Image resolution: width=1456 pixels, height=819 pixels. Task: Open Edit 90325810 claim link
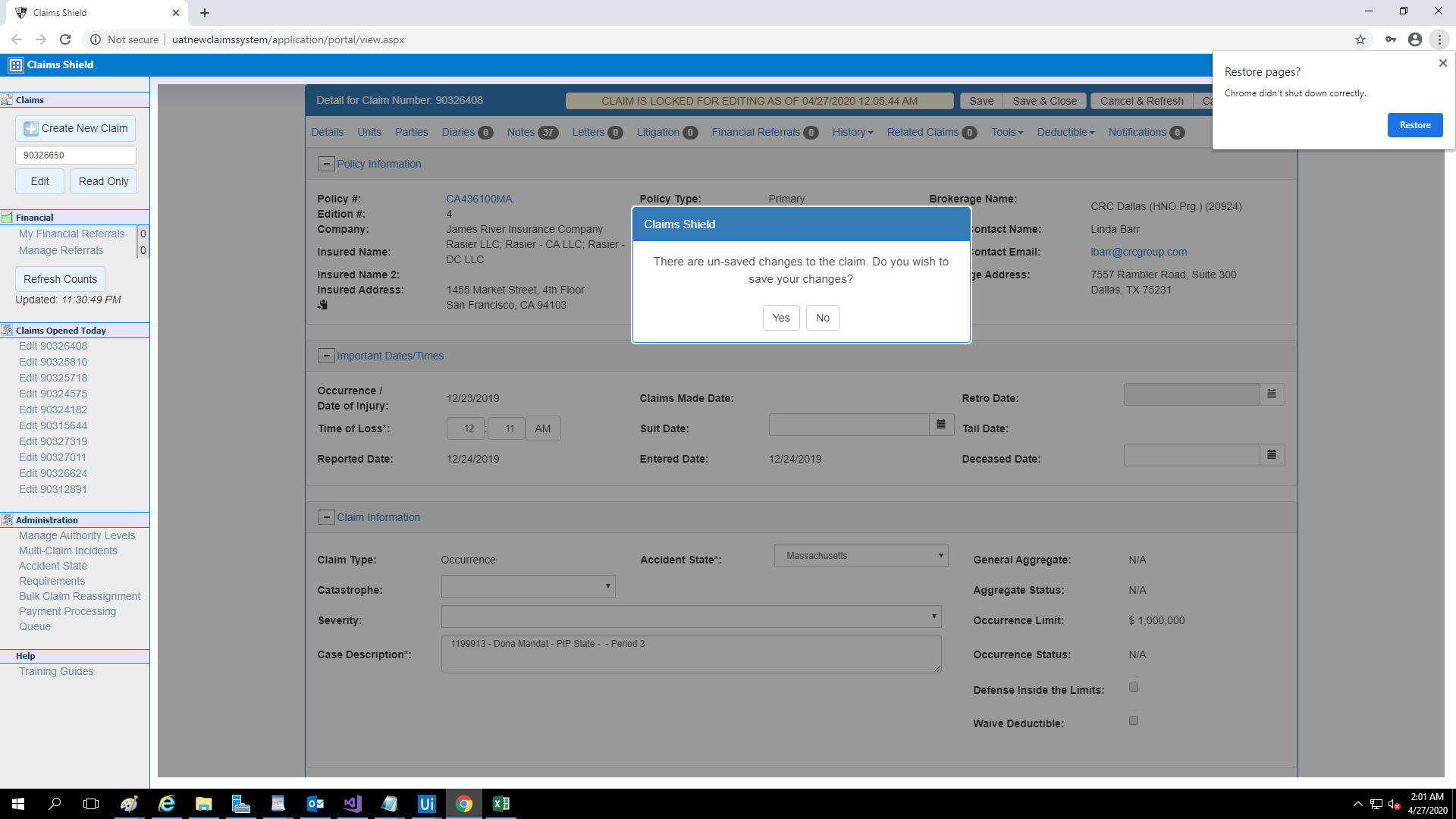point(53,362)
